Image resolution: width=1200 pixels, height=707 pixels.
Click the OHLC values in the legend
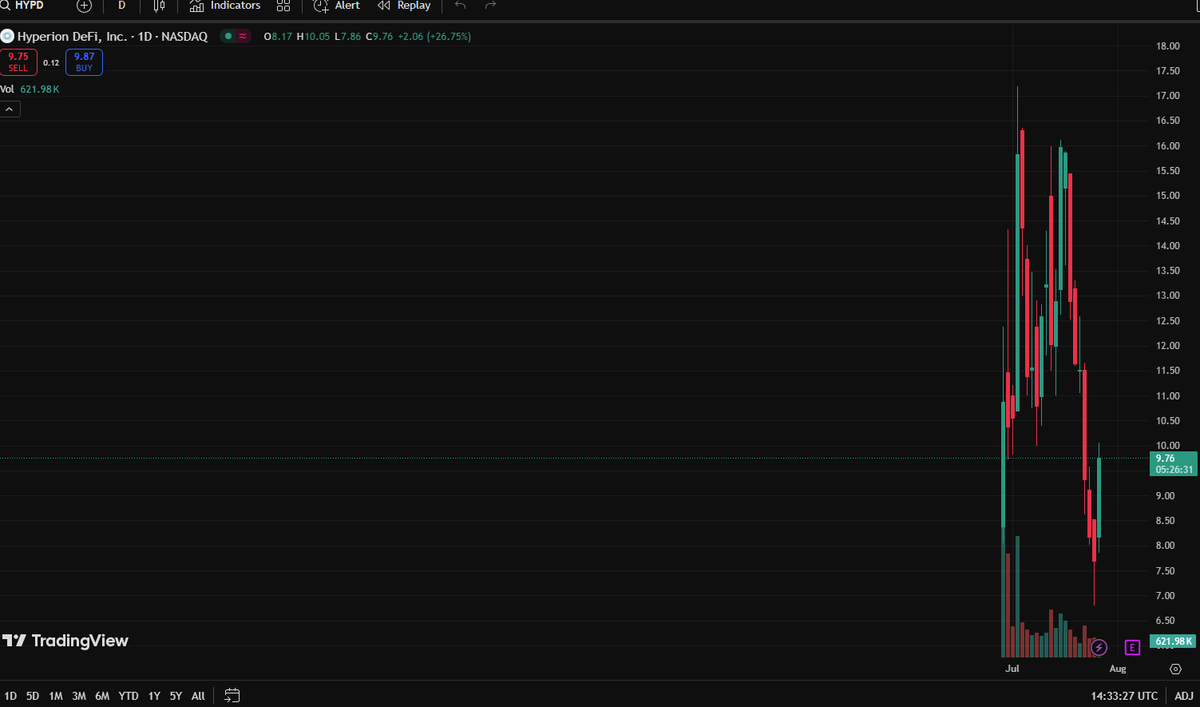[x=367, y=36]
